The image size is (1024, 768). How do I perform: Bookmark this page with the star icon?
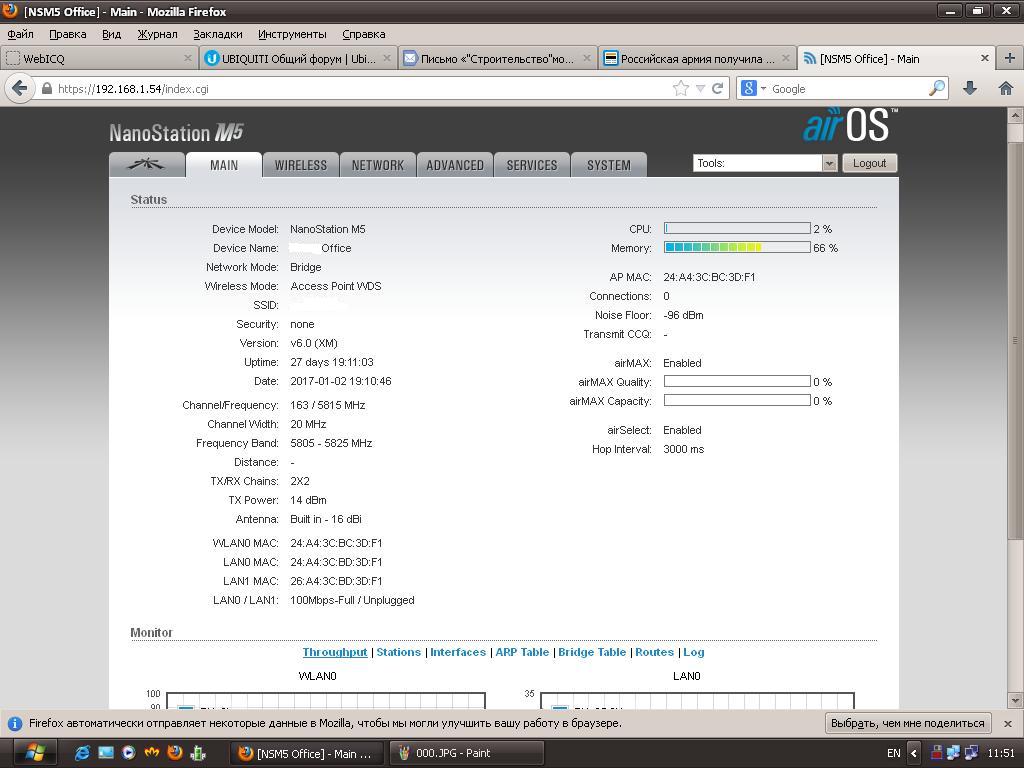point(680,88)
